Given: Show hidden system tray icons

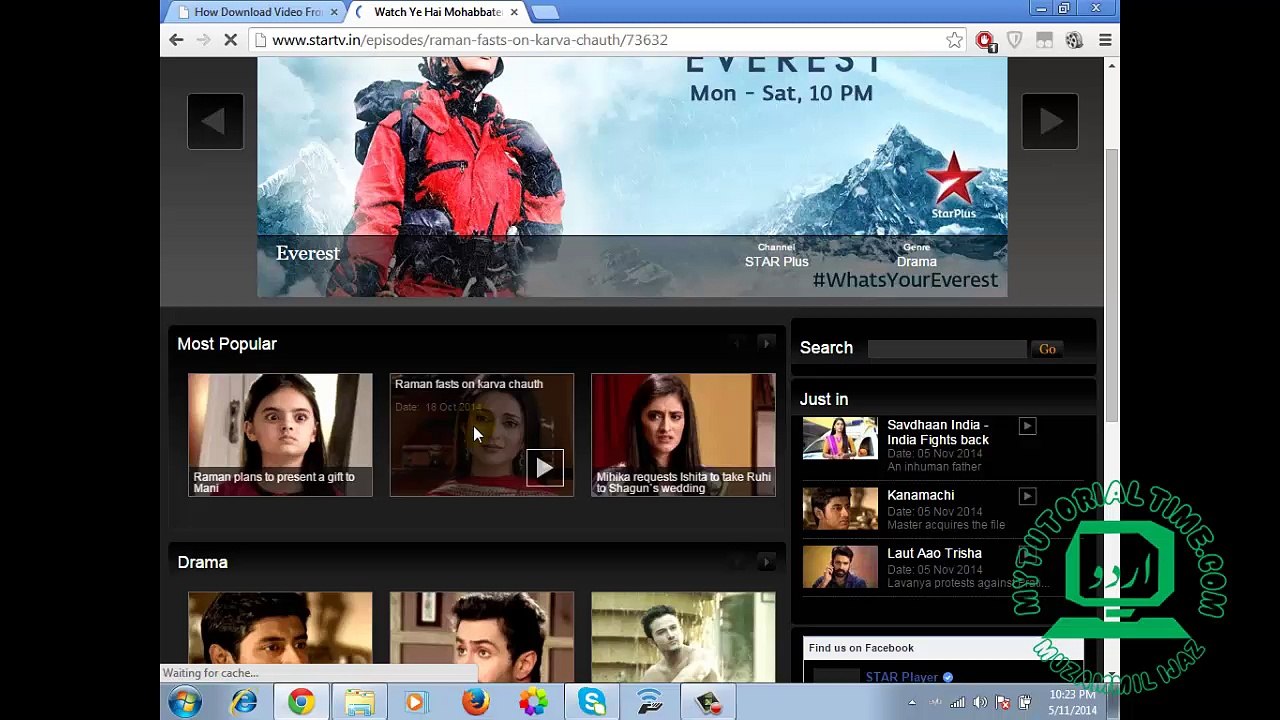Looking at the screenshot, I should pyautogui.click(x=912, y=703).
